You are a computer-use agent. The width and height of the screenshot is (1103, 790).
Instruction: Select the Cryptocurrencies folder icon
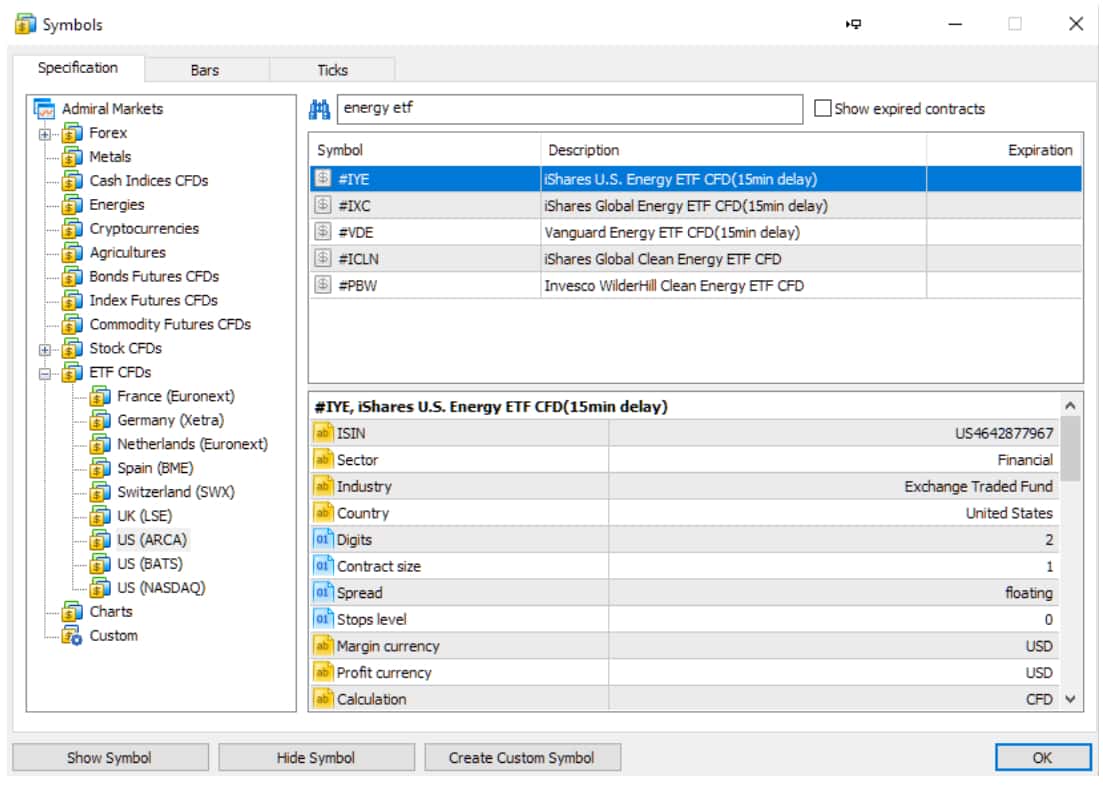(x=72, y=229)
